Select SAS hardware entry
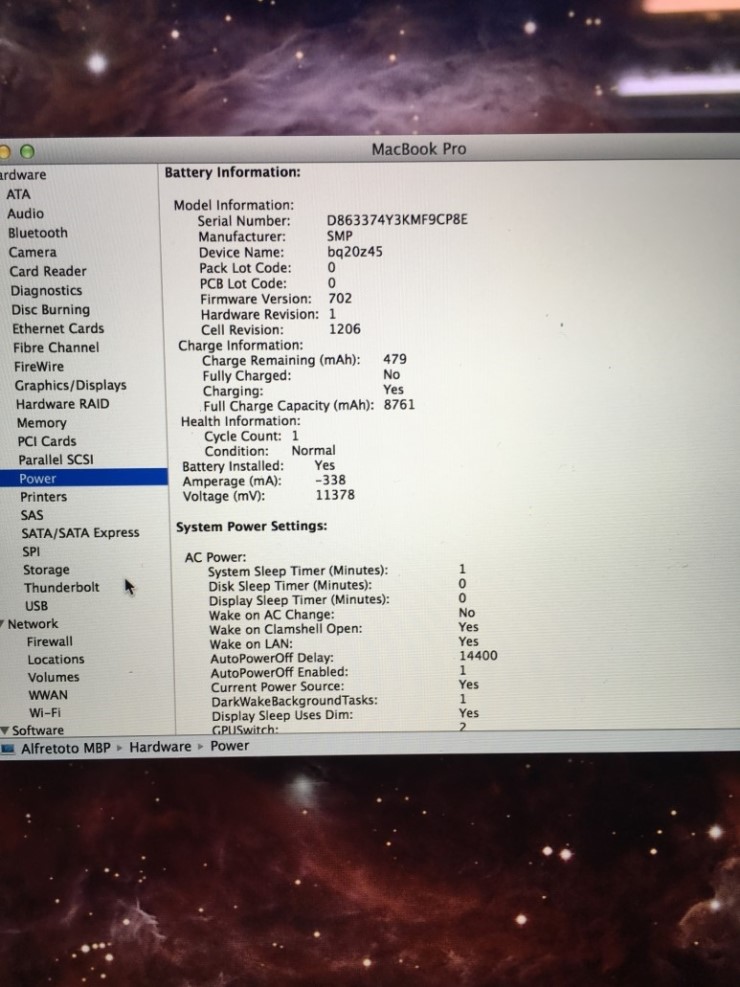The height and width of the screenshot is (987, 740). click(x=31, y=515)
